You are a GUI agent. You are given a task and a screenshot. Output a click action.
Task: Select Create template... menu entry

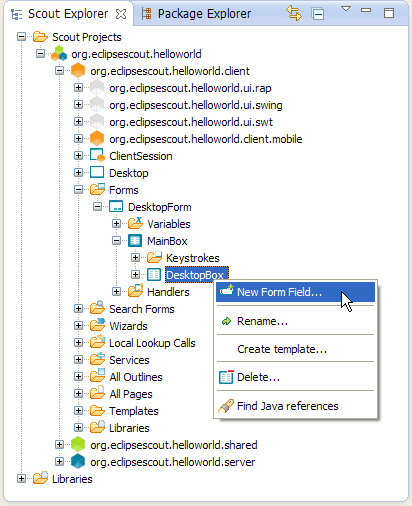pyautogui.click(x=295, y=349)
